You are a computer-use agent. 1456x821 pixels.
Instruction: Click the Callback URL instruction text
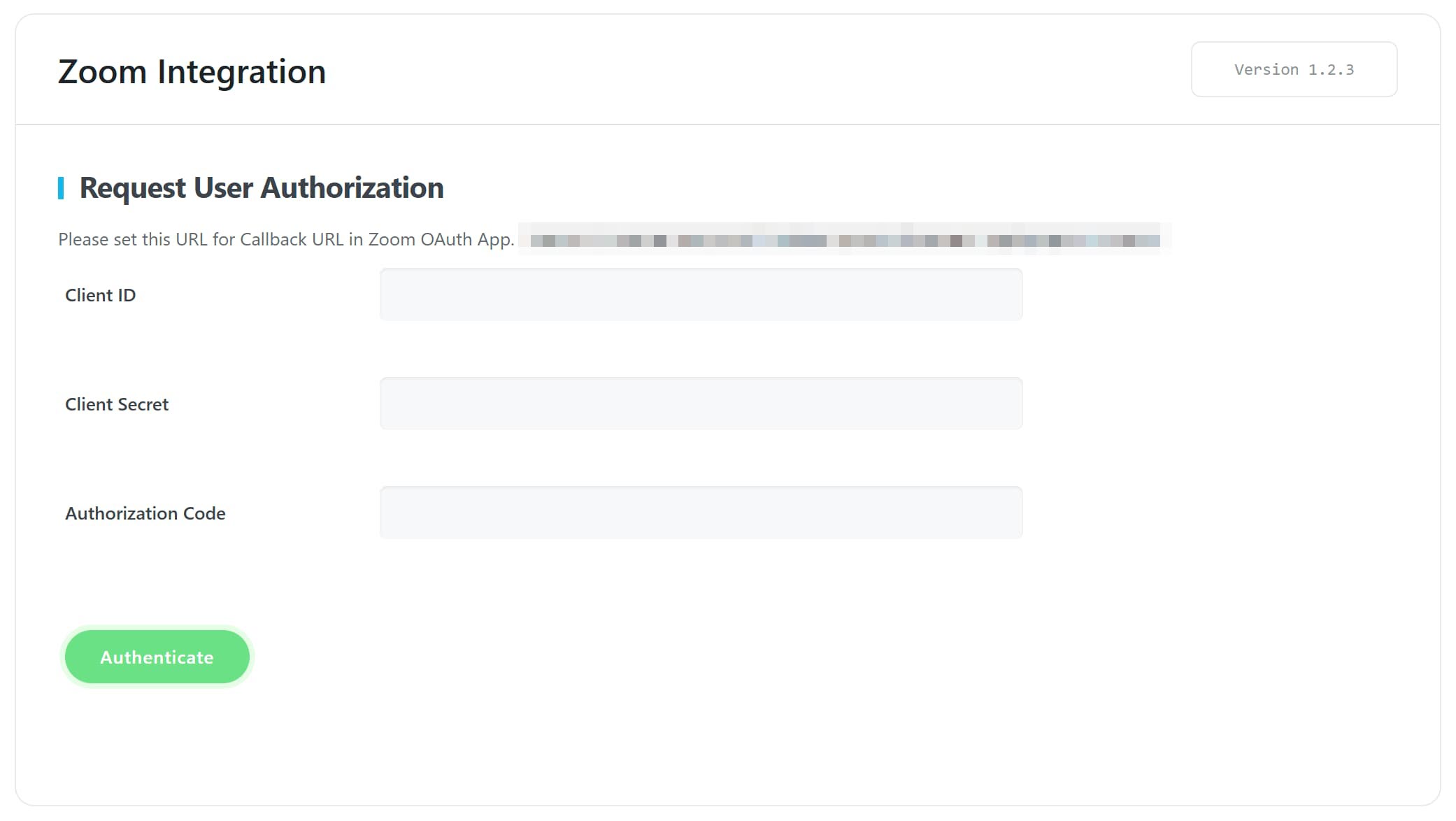pyautogui.click(x=285, y=238)
